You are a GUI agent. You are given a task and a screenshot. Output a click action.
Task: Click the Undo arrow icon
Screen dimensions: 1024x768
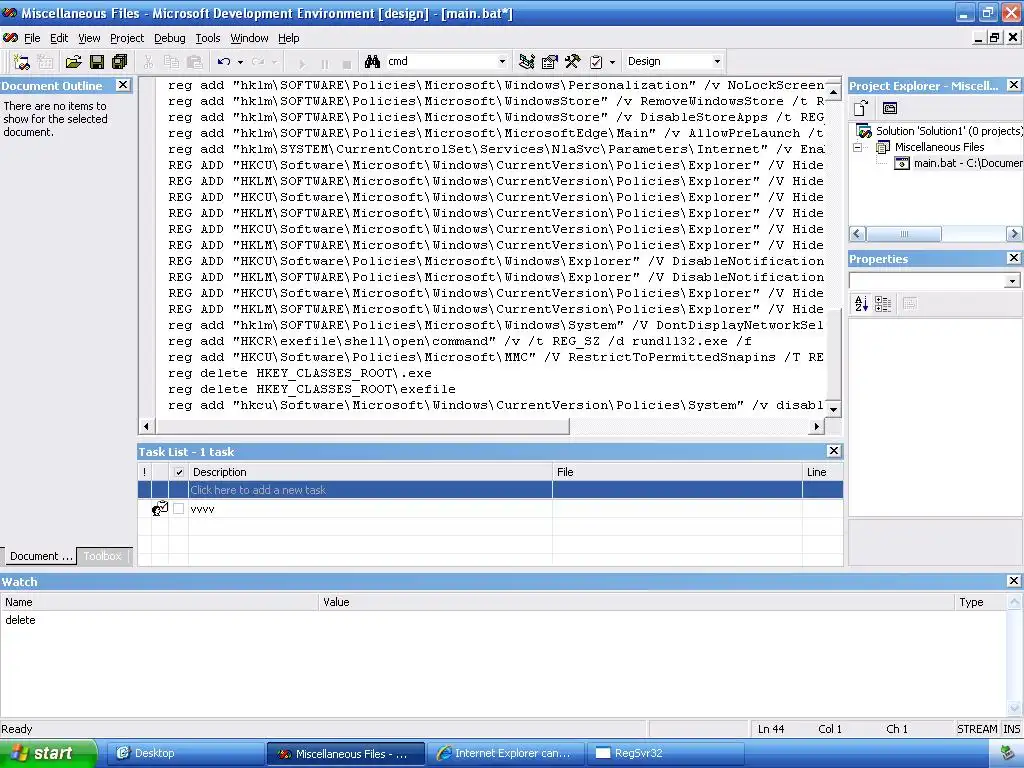pyautogui.click(x=224, y=61)
